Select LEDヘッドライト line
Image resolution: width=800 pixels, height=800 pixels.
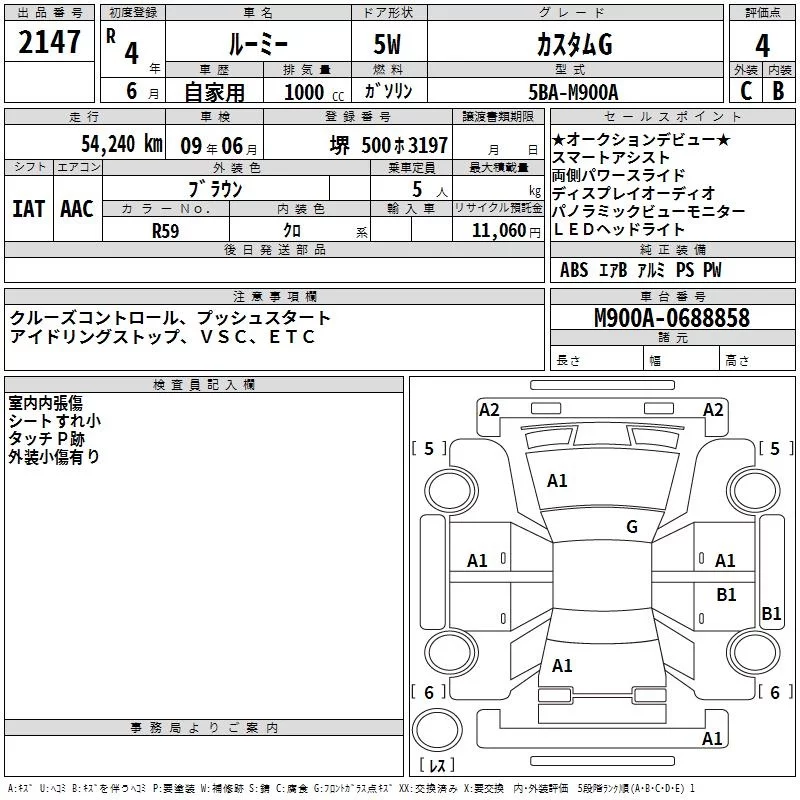[618, 229]
